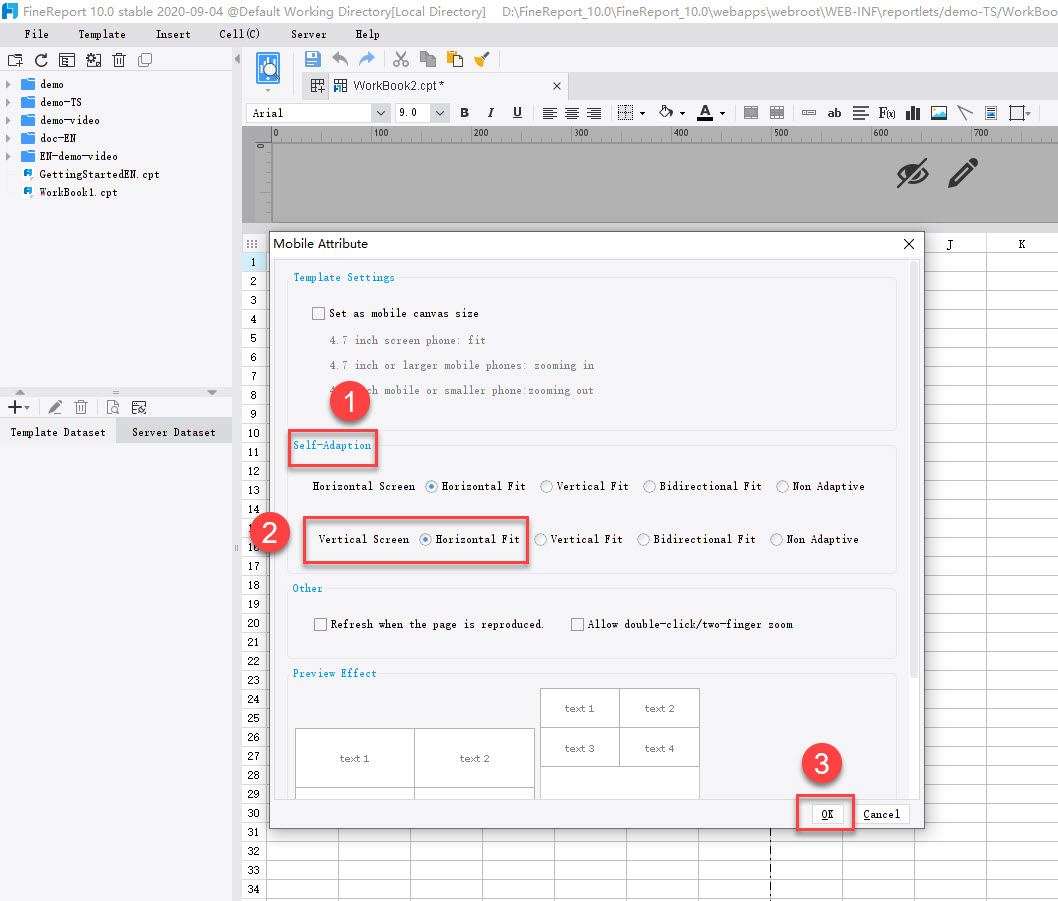The image size is (1058, 901).
Task: Confirm settings with the OK button
Action: point(825,814)
